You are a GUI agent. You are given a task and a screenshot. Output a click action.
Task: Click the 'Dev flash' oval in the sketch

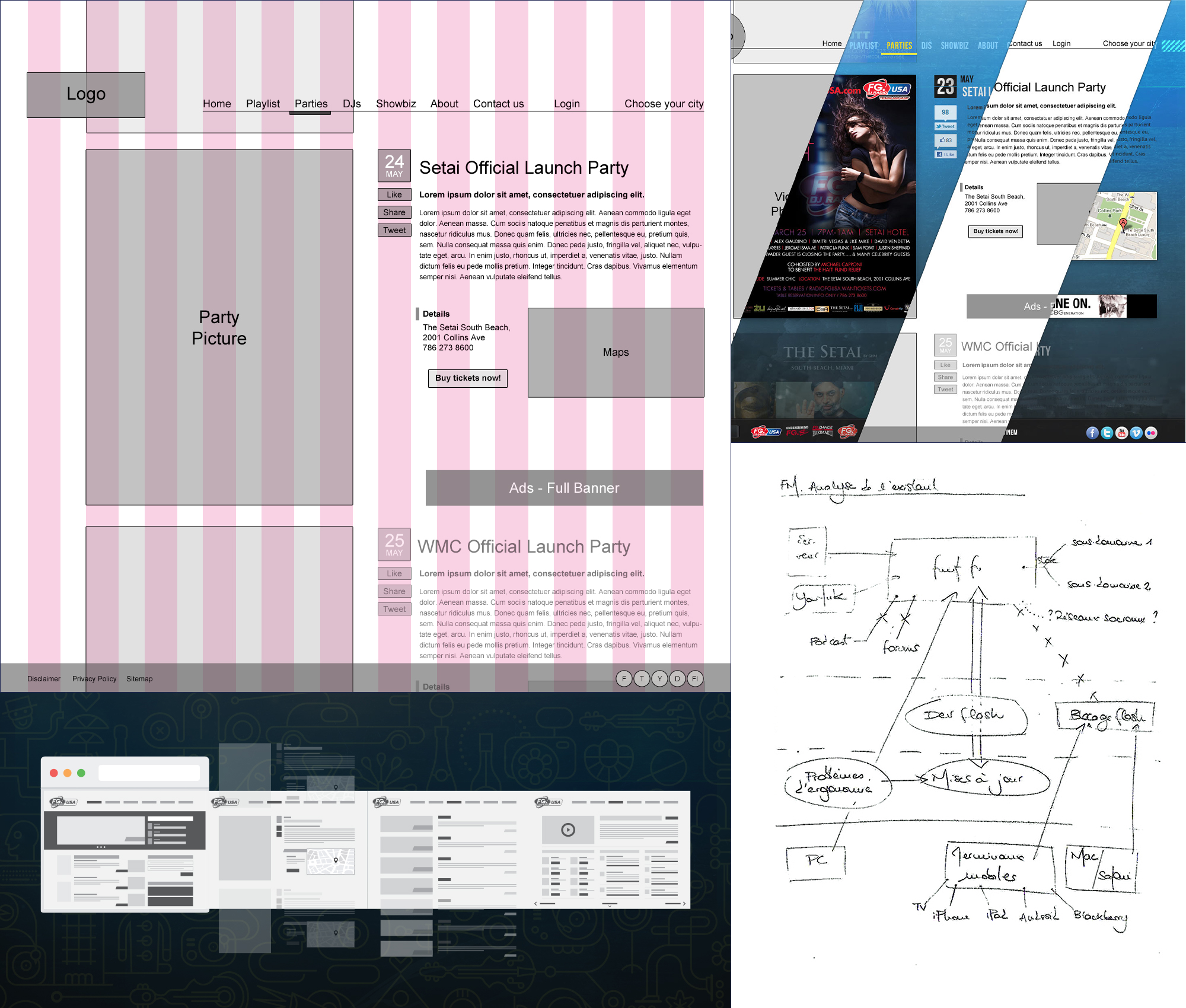tap(967, 715)
